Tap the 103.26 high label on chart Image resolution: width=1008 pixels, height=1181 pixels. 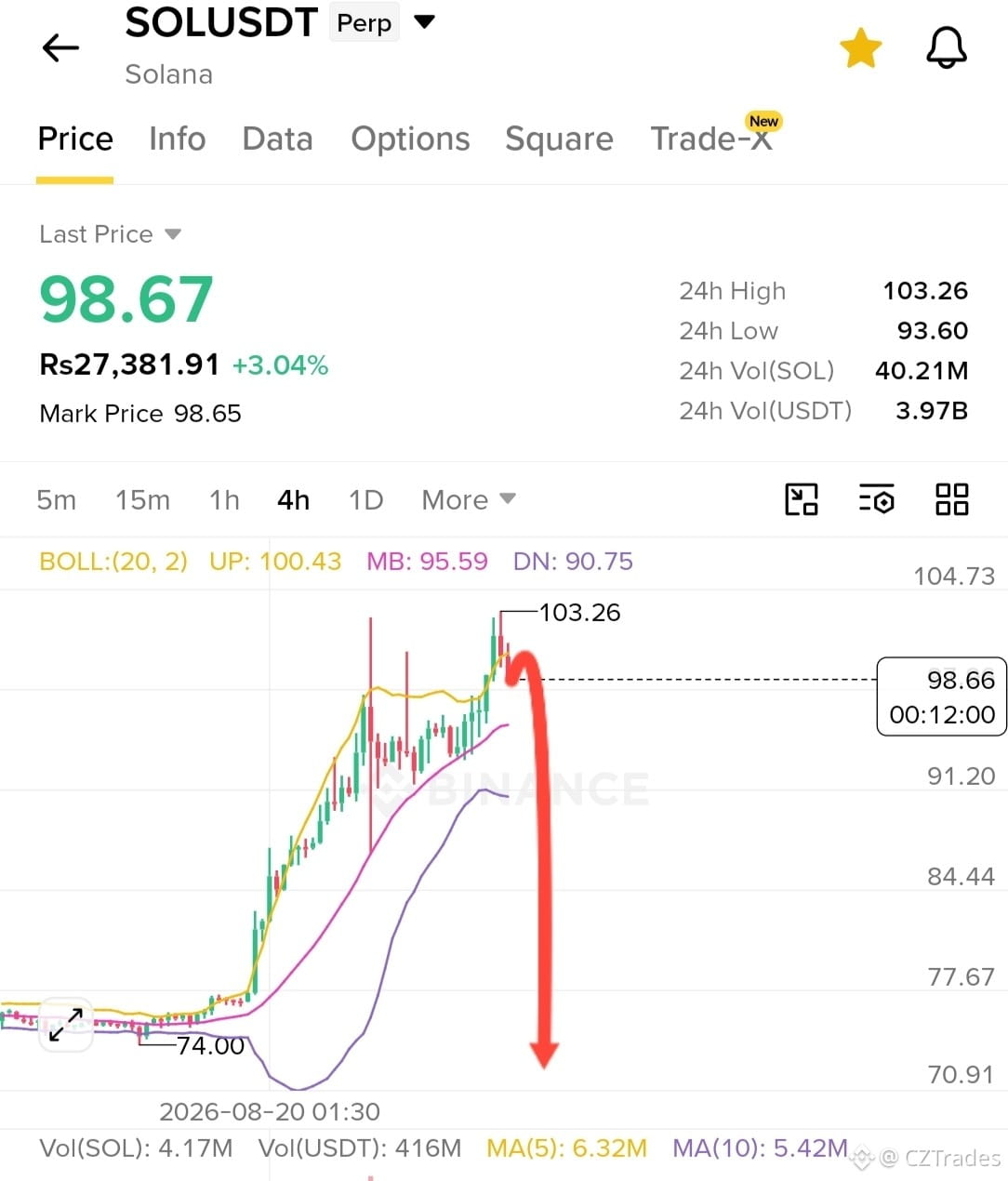579,613
